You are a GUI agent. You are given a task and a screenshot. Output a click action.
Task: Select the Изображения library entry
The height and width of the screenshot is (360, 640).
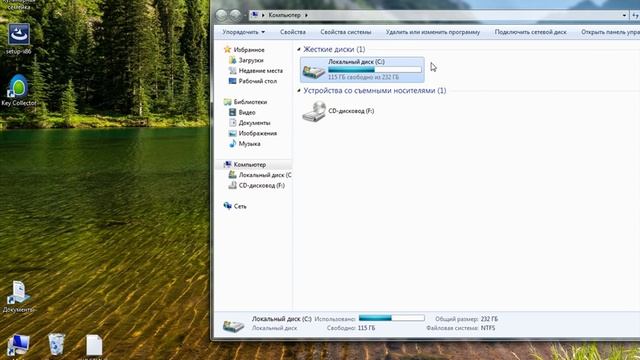click(258, 133)
